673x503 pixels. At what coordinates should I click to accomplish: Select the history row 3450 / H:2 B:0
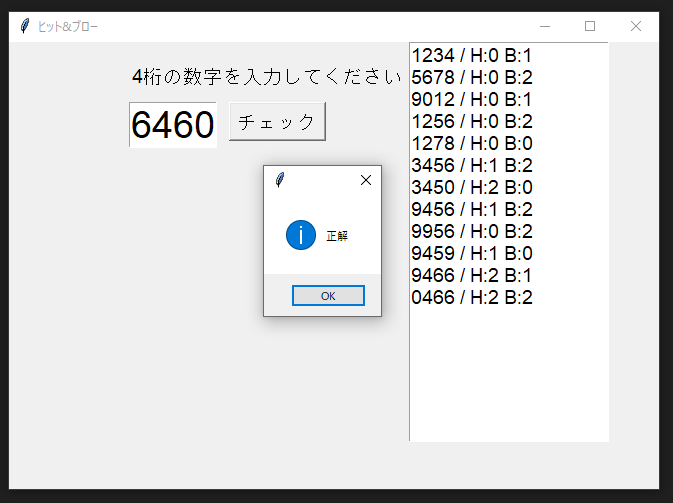pyautogui.click(x=471, y=188)
